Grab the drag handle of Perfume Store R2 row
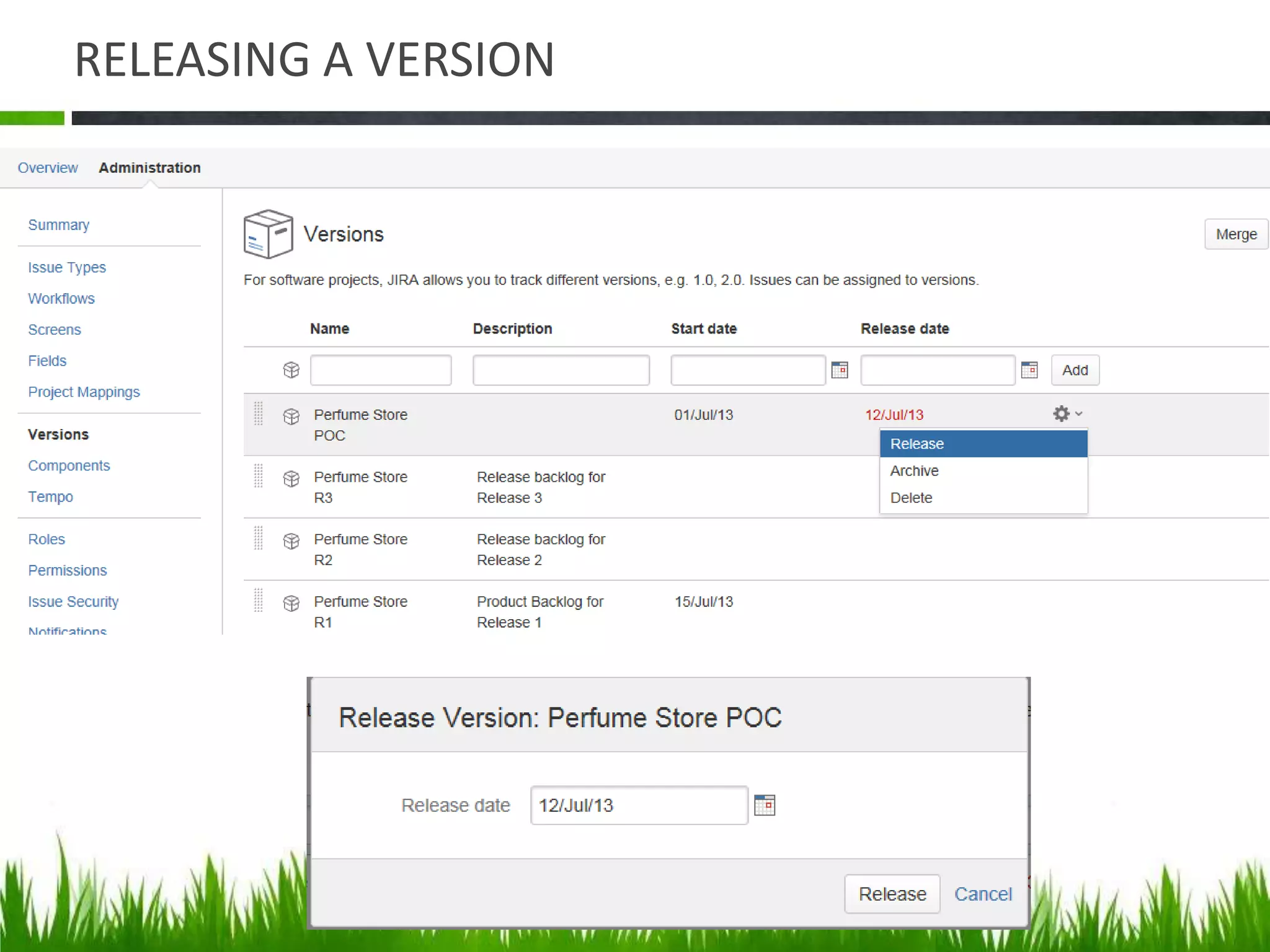 [259, 537]
